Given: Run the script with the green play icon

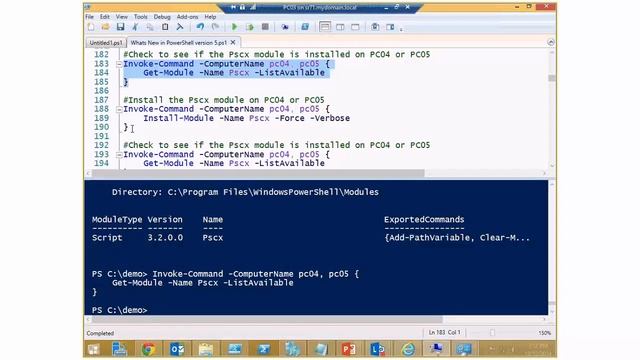Looking at the screenshot, I should 234,27.
